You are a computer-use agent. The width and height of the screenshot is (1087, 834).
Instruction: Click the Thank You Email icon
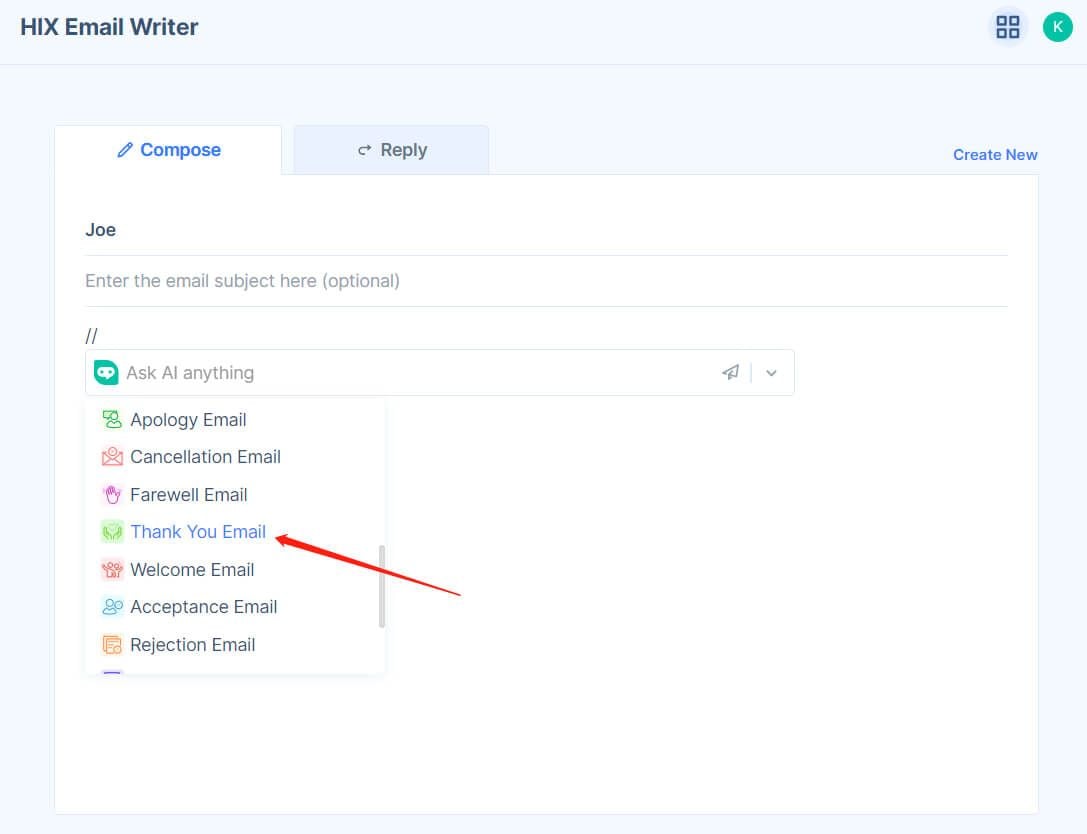coord(112,532)
